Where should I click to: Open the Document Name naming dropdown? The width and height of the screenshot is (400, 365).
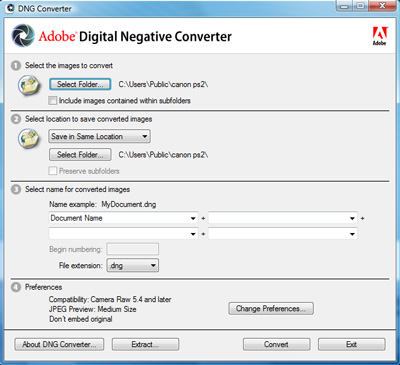click(124, 218)
